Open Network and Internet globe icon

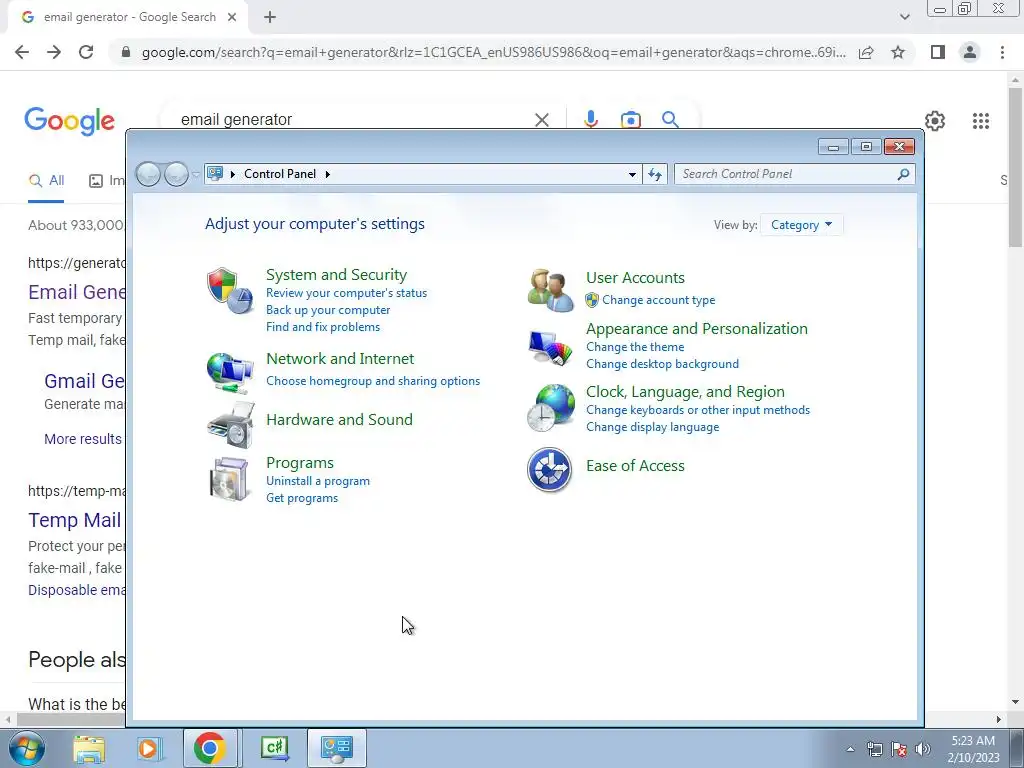click(x=229, y=373)
